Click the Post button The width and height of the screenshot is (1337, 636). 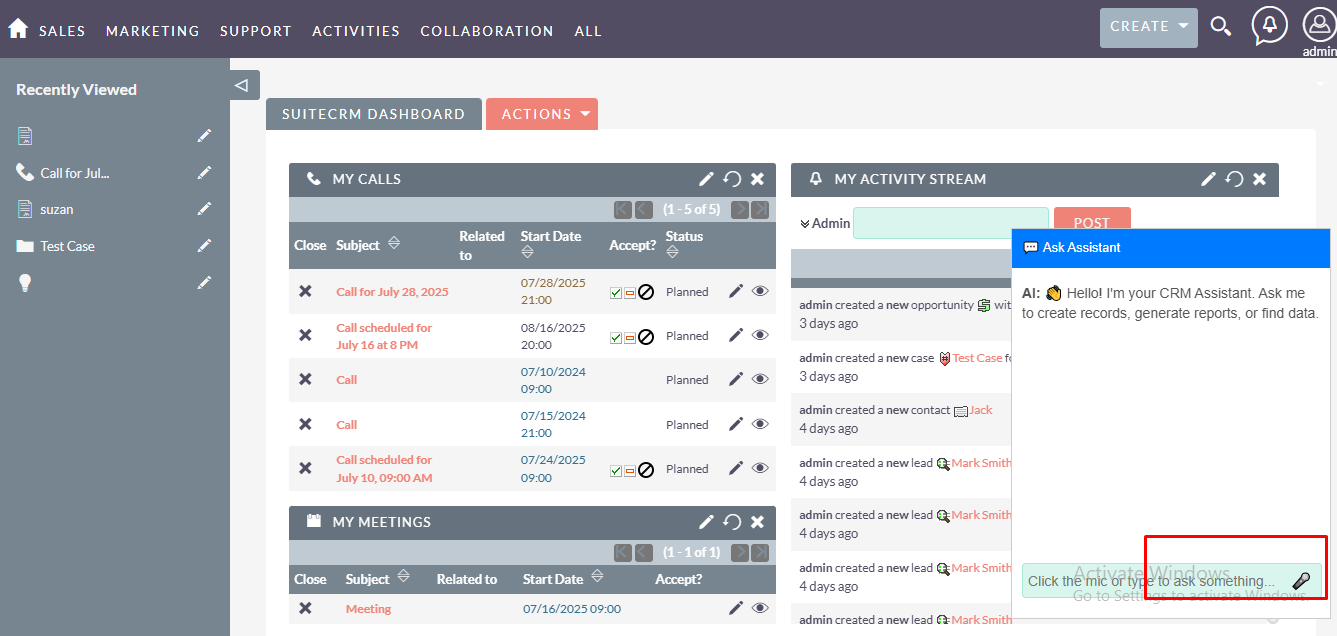[x=1091, y=223]
